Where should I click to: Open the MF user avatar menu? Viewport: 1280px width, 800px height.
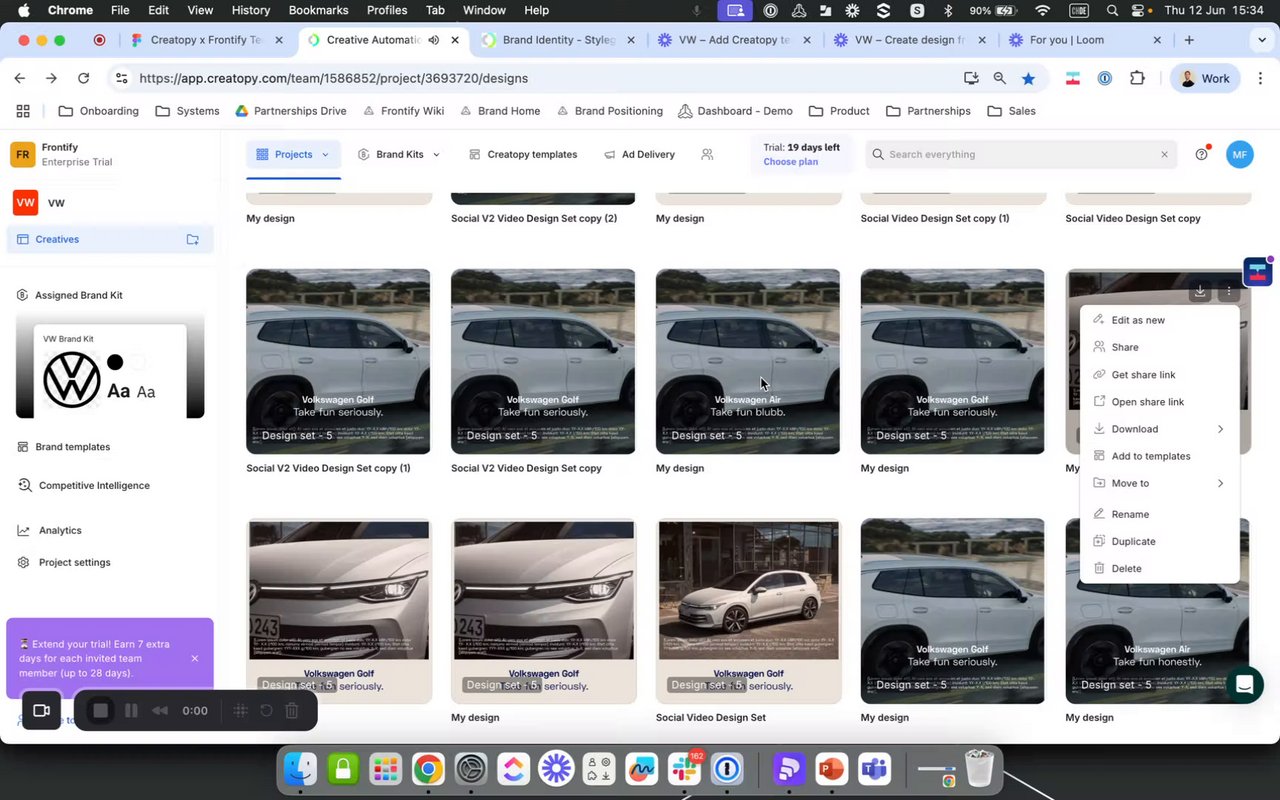[x=1239, y=154]
